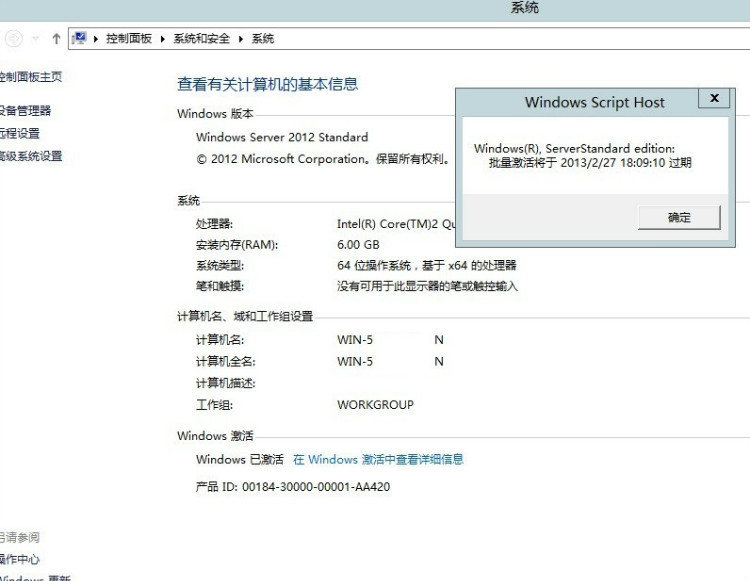Expand arrow before 系统 in breadcrumb
This screenshot has height=581, width=750.
[241, 39]
